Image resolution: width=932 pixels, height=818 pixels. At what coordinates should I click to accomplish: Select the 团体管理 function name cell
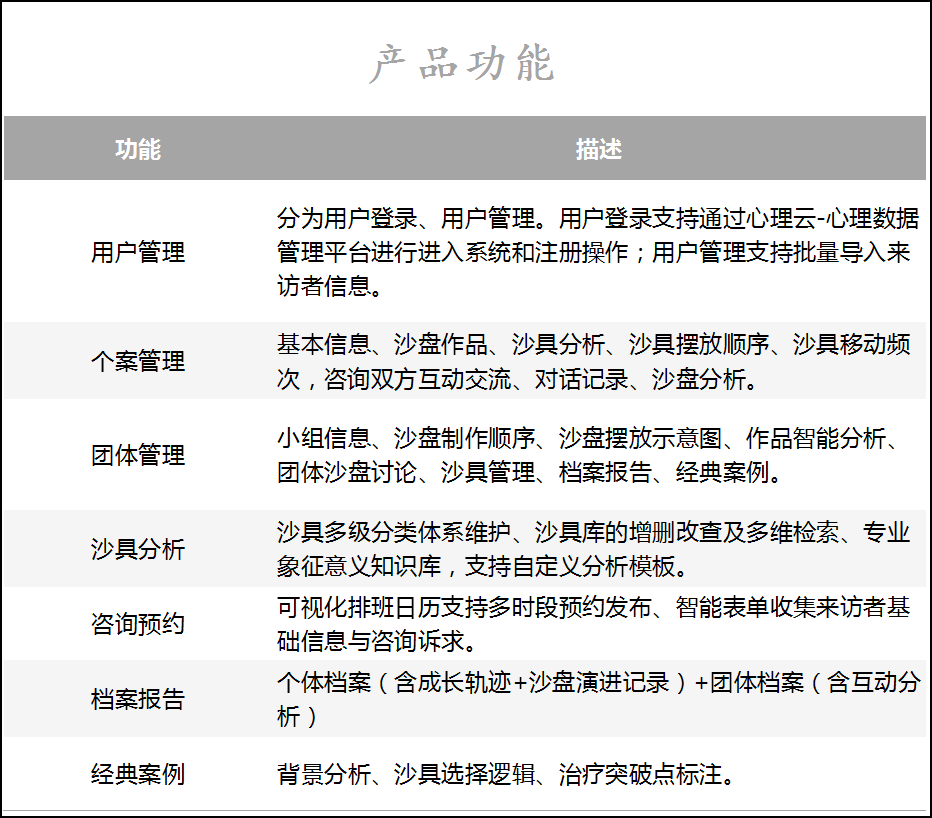[138, 455]
